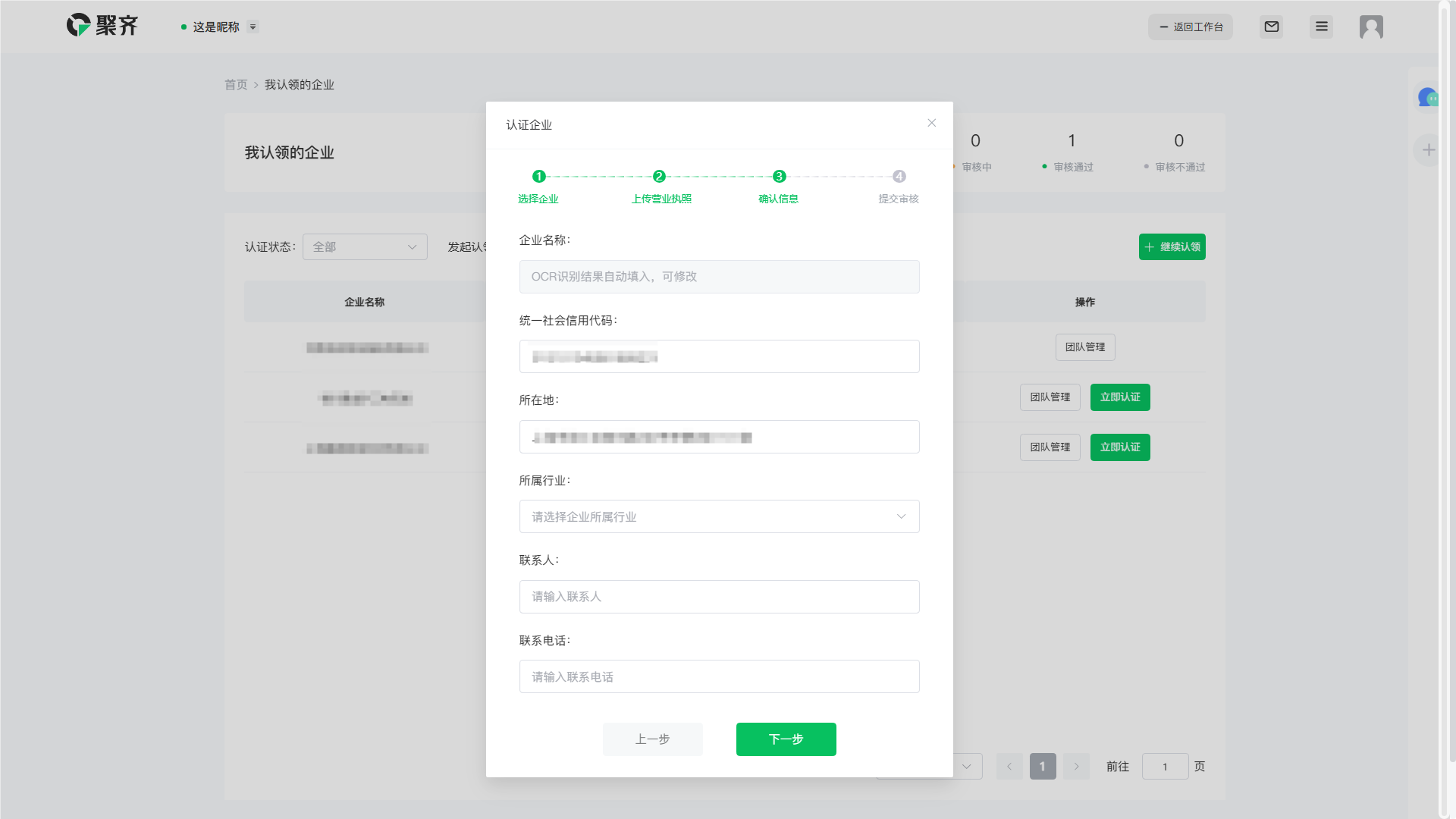The image size is (1456, 819).
Task: Open the 所属行业 dropdown
Action: [720, 516]
